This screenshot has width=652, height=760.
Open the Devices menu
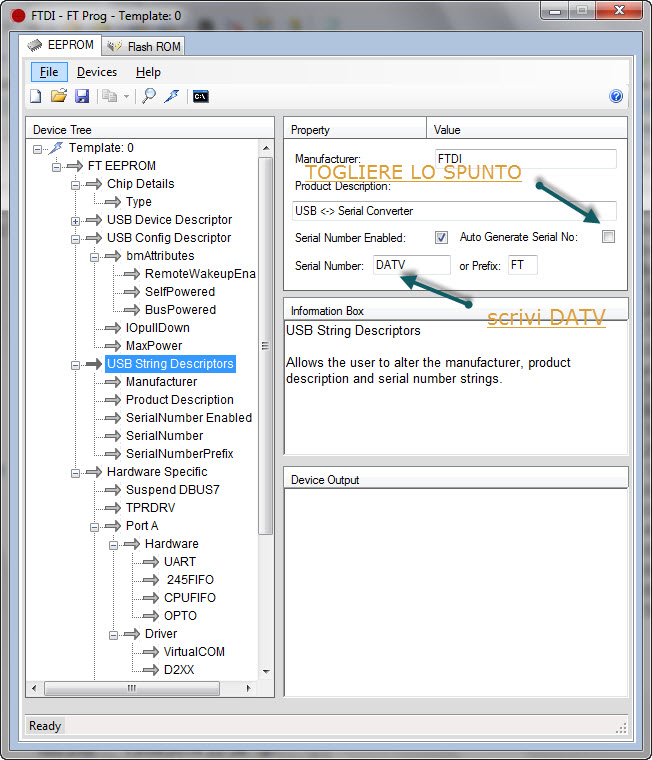coord(97,72)
